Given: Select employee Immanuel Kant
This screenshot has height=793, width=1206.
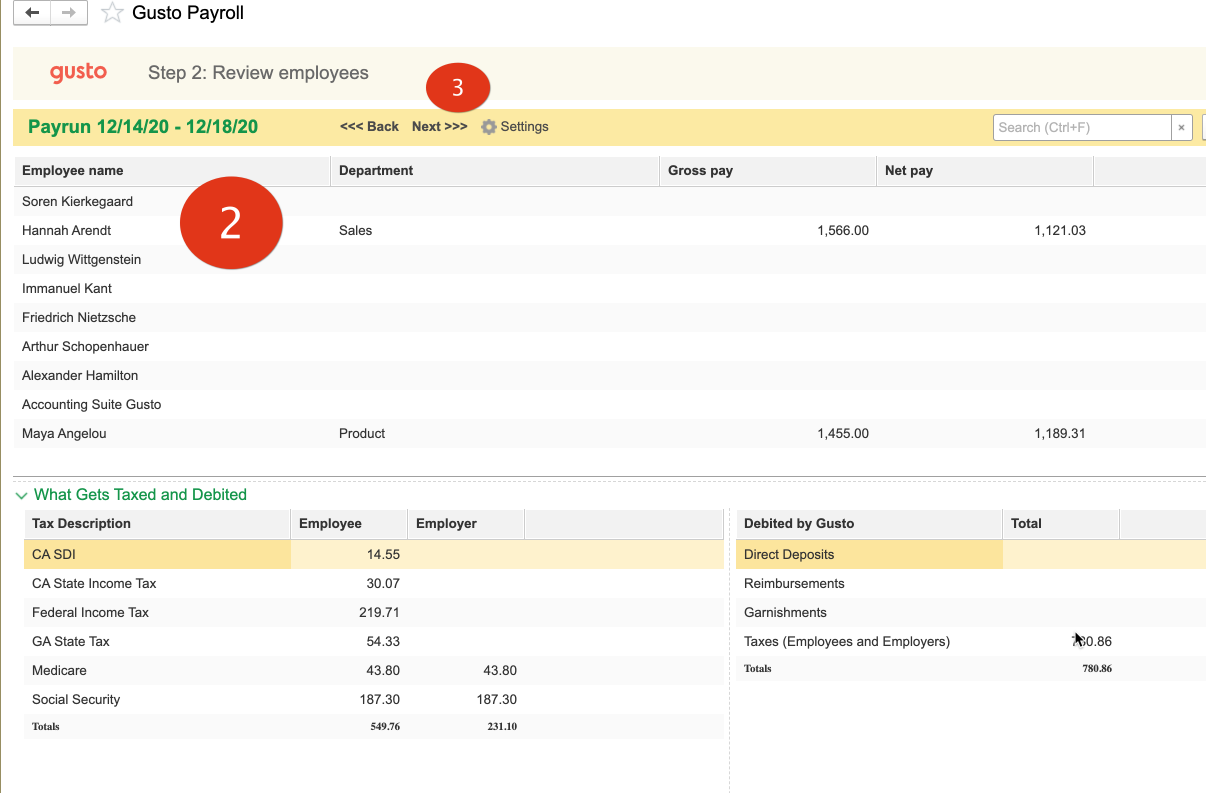Looking at the screenshot, I should [610, 288].
